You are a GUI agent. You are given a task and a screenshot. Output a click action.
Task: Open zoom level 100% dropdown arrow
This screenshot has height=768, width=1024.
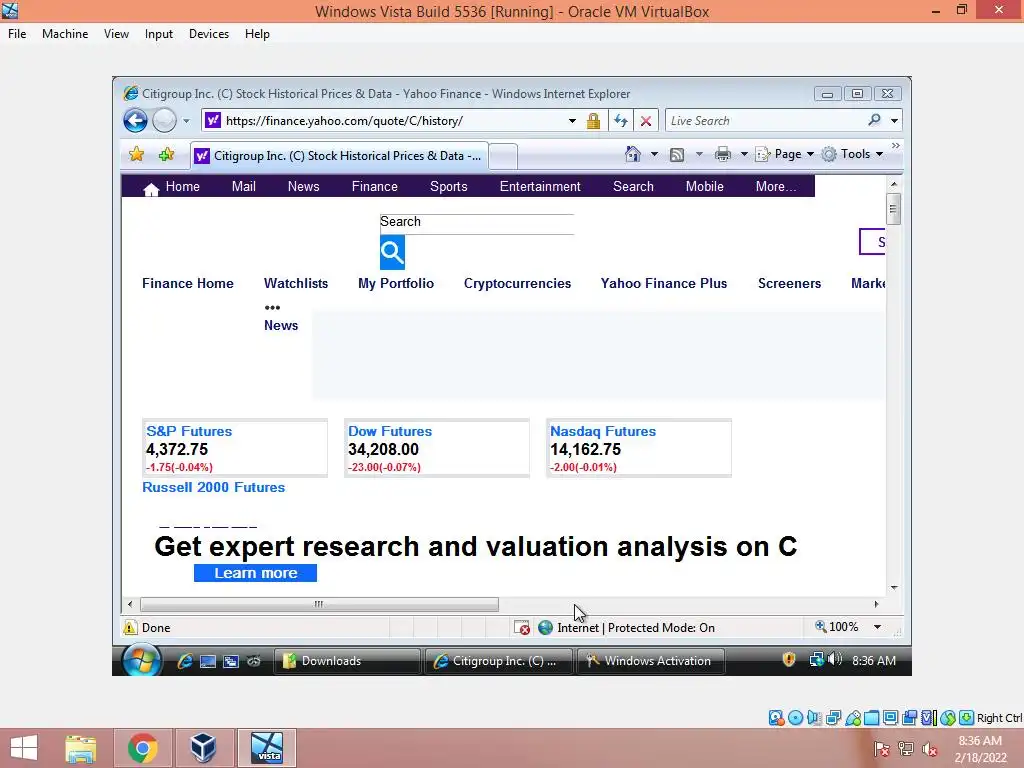click(877, 627)
